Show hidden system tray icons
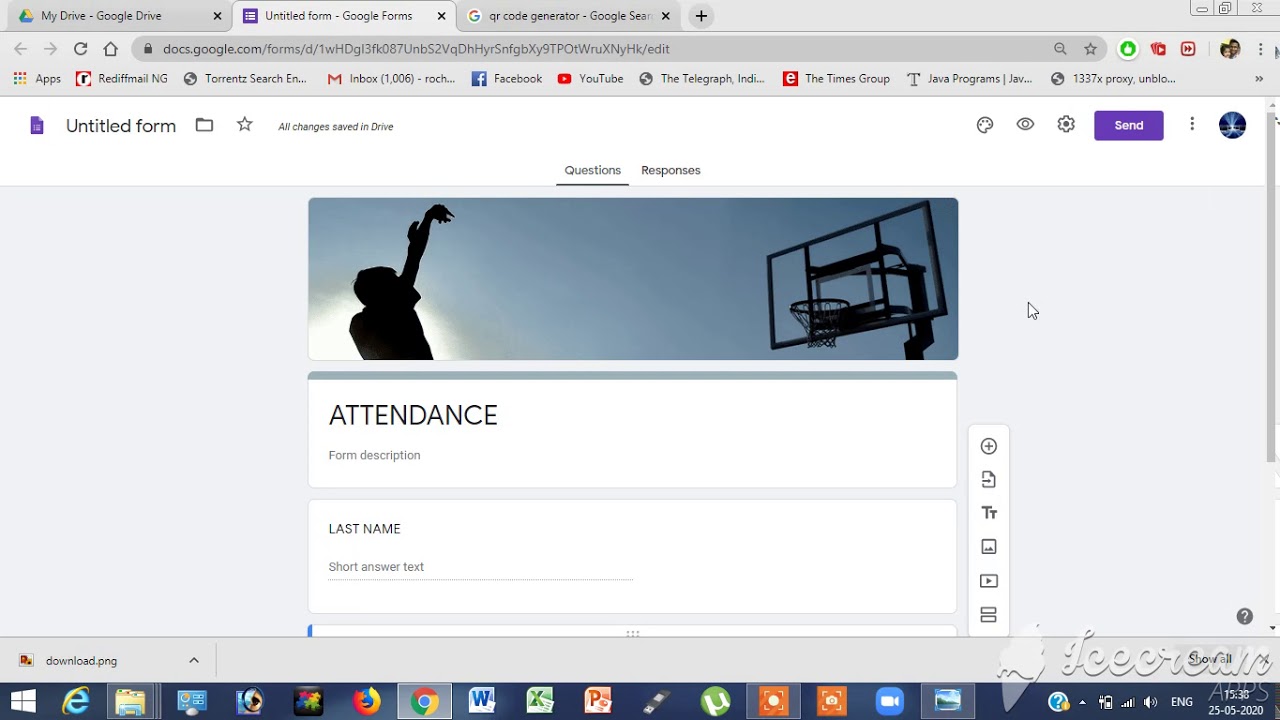Screen dimensions: 1280x720 1083,702
